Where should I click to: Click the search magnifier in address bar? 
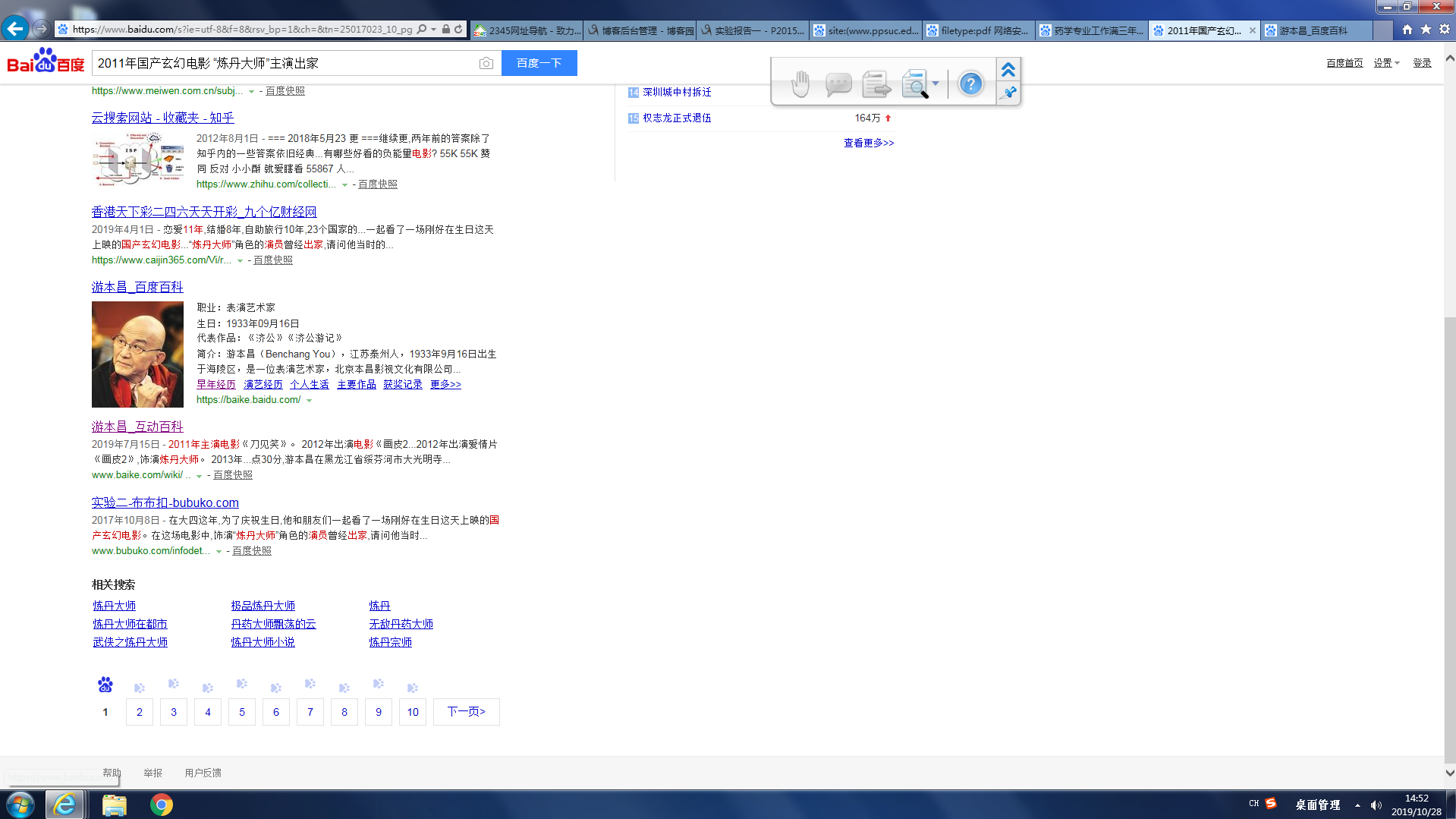[422, 30]
